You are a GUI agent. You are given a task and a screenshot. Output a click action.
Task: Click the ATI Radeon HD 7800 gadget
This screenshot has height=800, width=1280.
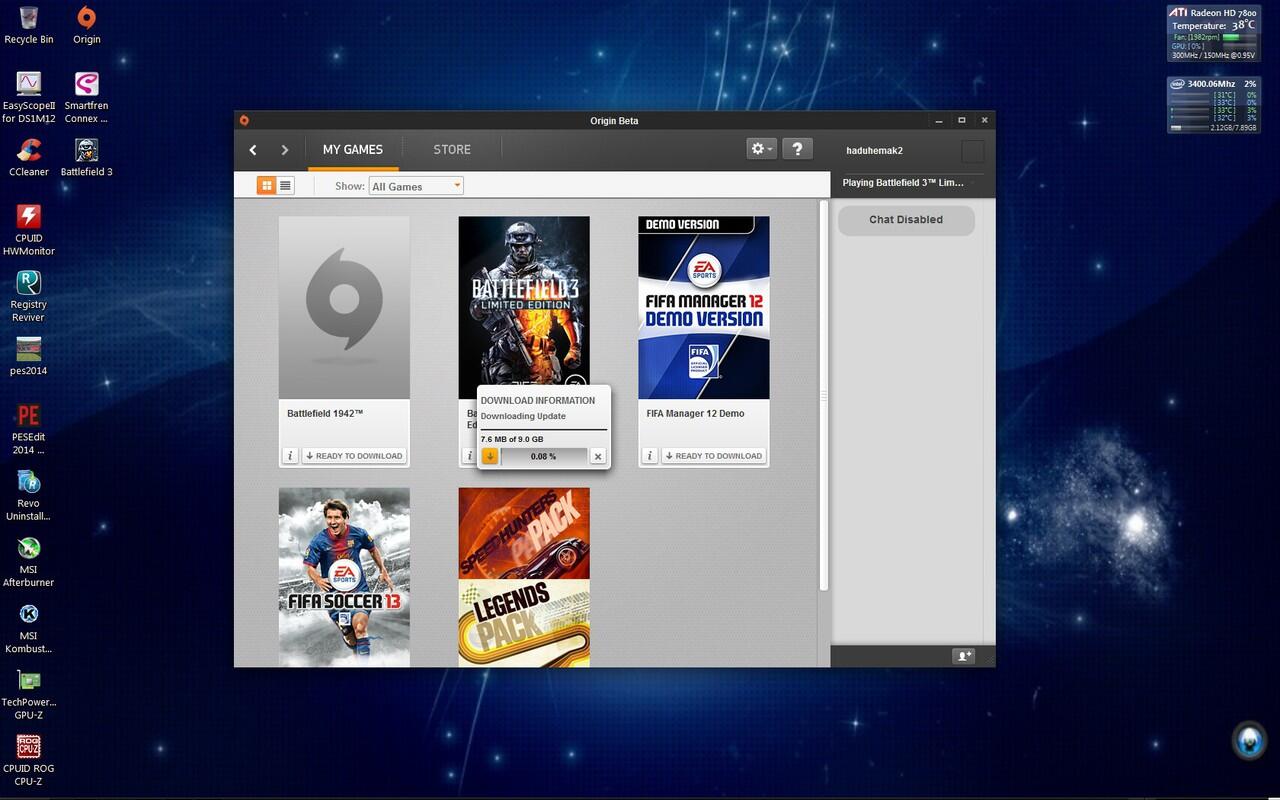(1213, 33)
